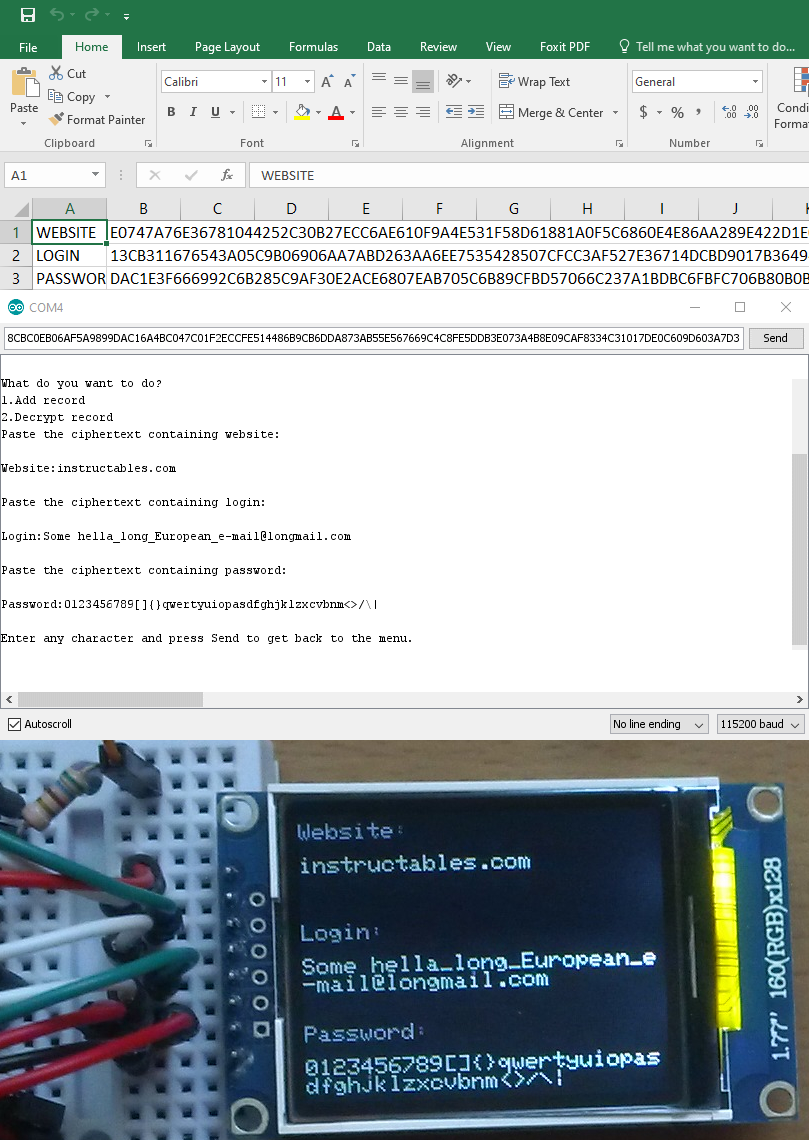Click the Save icon in Excel
809x1140 pixels.
pos(28,15)
